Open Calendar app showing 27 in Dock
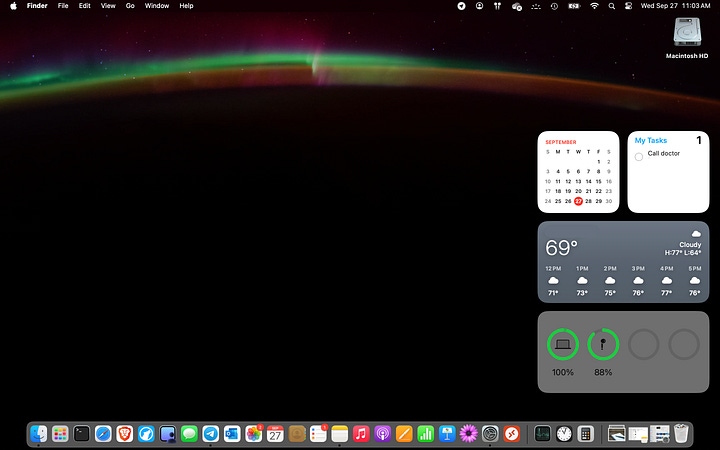The width and height of the screenshot is (720, 450). 275,433
